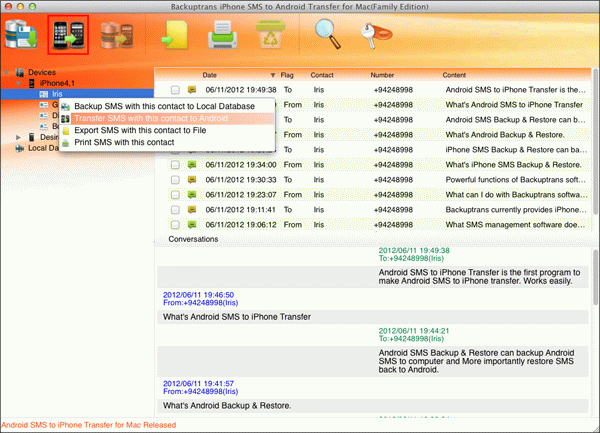Click the sort arrow in the Date column header
The height and width of the screenshot is (433, 600).
tap(273, 75)
